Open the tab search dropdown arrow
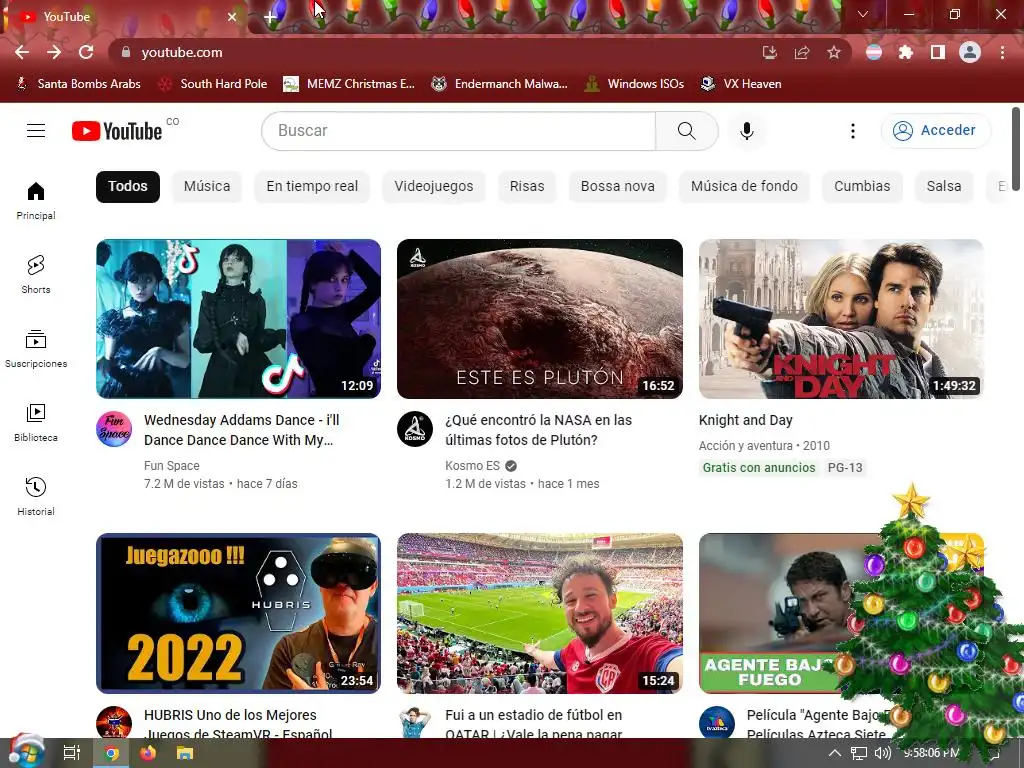Viewport: 1024px width, 768px height. pyautogui.click(x=863, y=14)
